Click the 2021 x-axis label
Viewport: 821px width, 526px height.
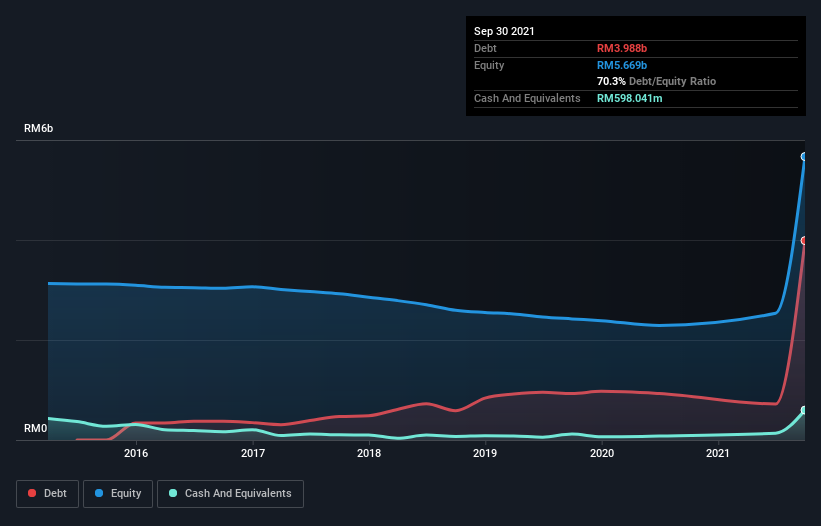[x=718, y=453]
